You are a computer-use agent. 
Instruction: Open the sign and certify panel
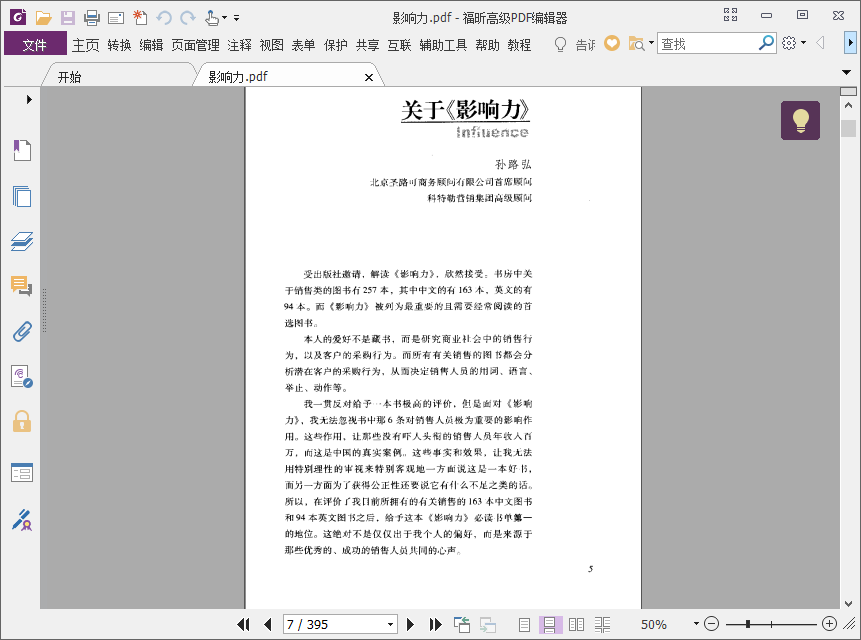point(22,520)
